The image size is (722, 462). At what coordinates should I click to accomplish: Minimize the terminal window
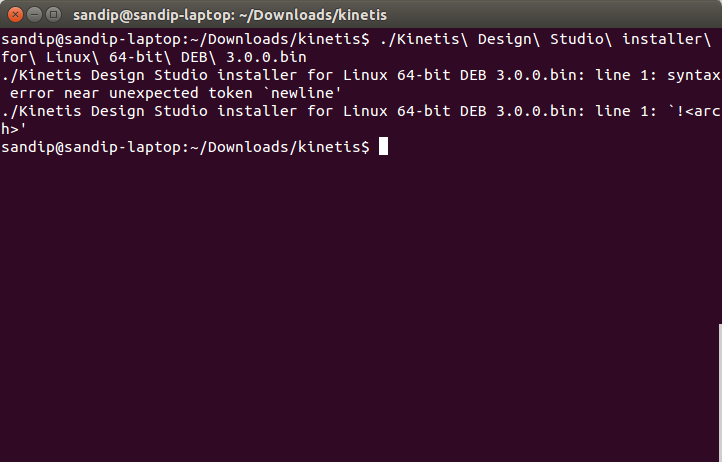pos(33,14)
